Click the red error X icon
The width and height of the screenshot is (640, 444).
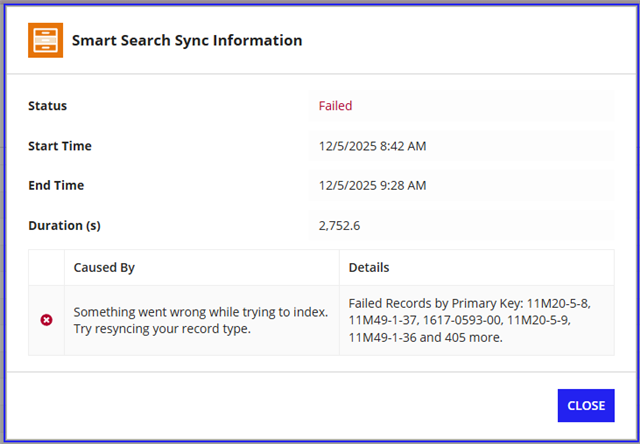click(x=46, y=320)
